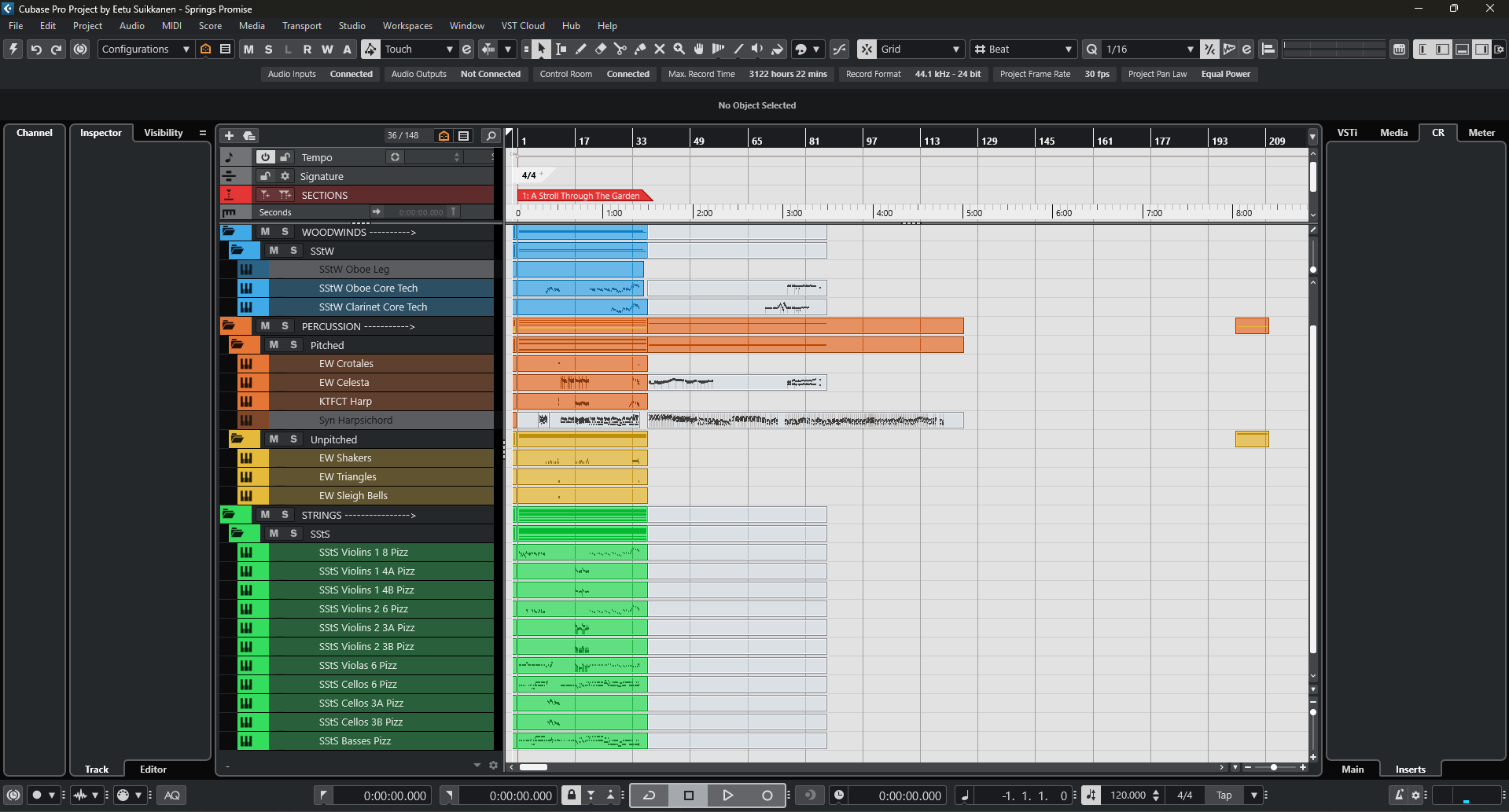Screen dimensions: 1509x812
Task: Toggle global Mute M state button
Action: (248, 49)
